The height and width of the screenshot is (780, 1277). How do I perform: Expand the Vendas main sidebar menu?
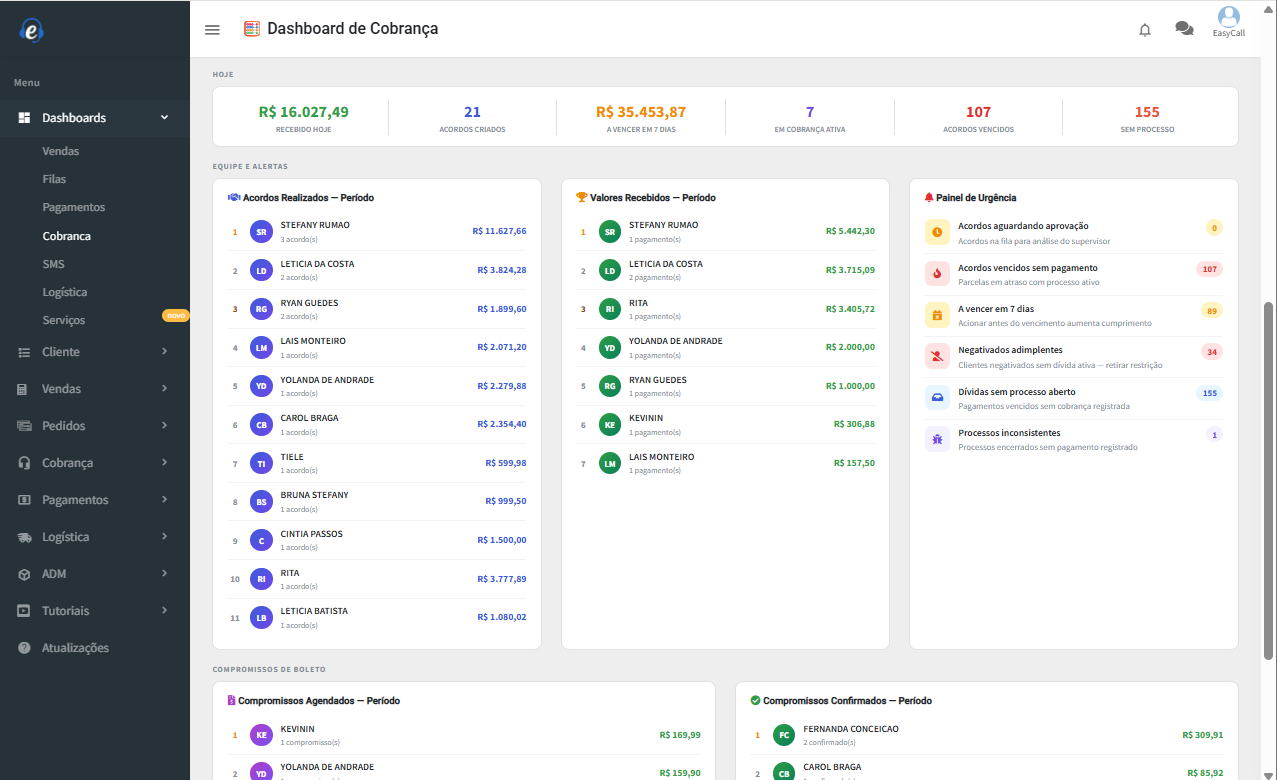[x=95, y=389]
